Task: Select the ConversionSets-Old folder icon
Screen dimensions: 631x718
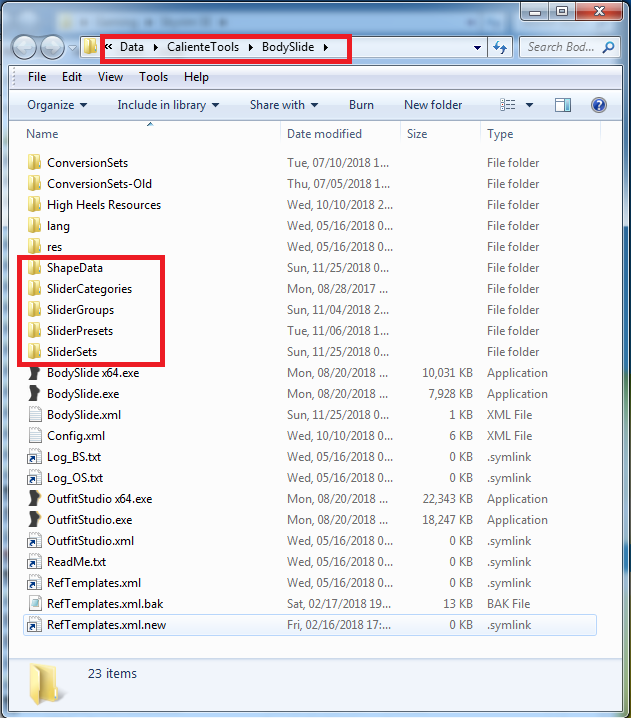Action: [x=34, y=184]
